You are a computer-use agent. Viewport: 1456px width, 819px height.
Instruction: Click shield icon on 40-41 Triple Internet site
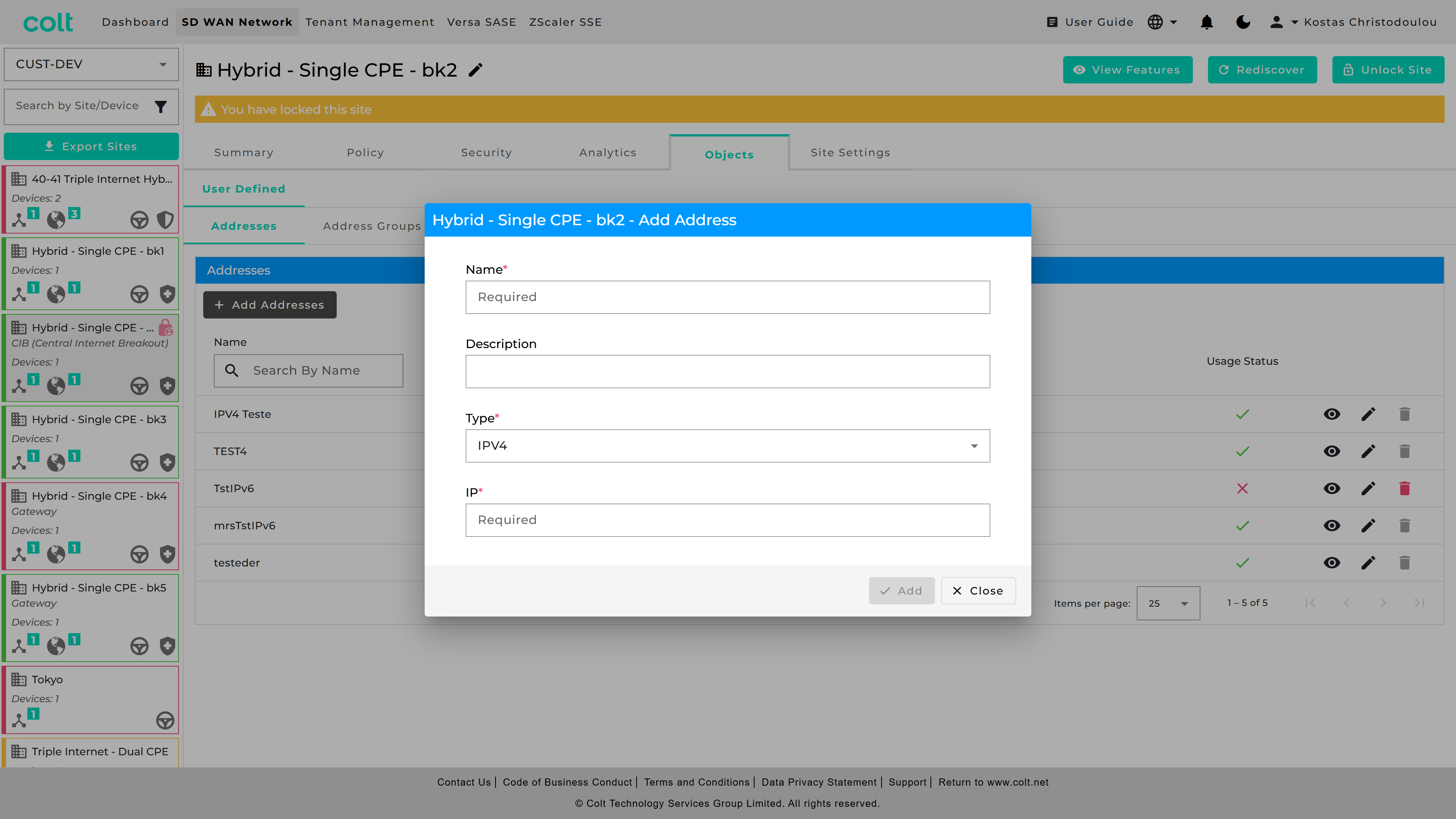click(x=166, y=220)
